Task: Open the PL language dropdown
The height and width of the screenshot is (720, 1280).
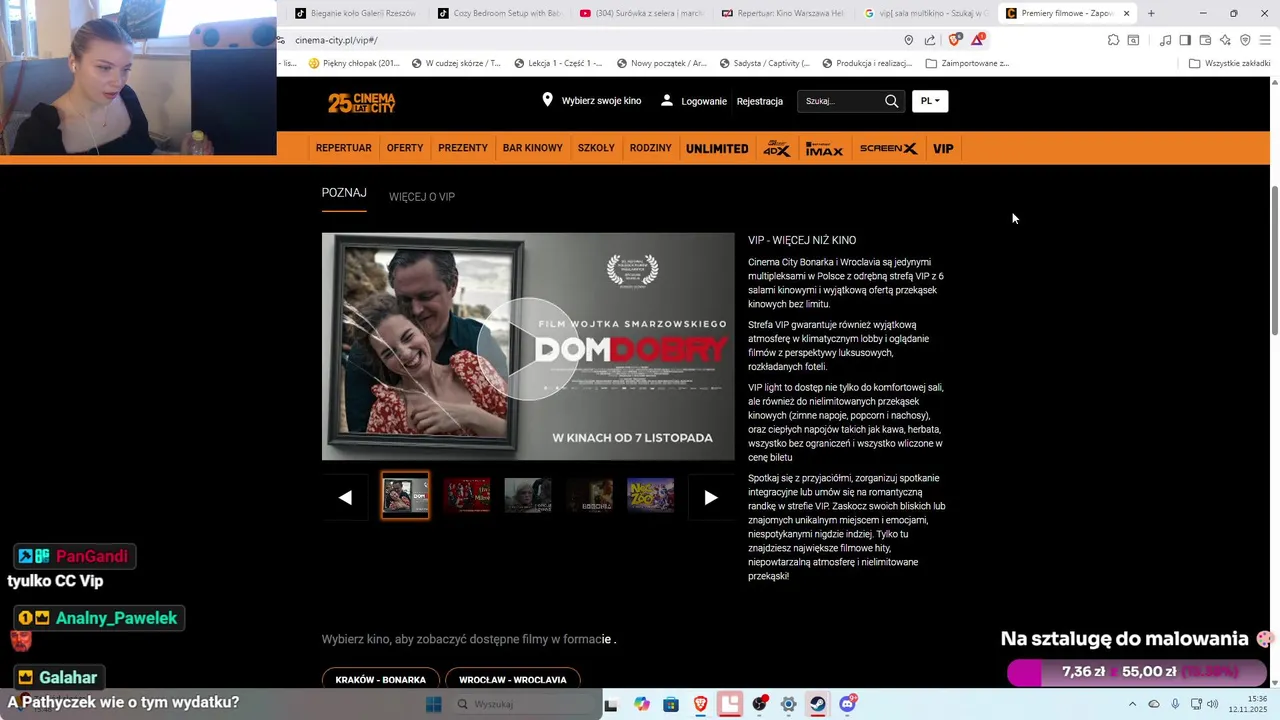Action: [930, 101]
